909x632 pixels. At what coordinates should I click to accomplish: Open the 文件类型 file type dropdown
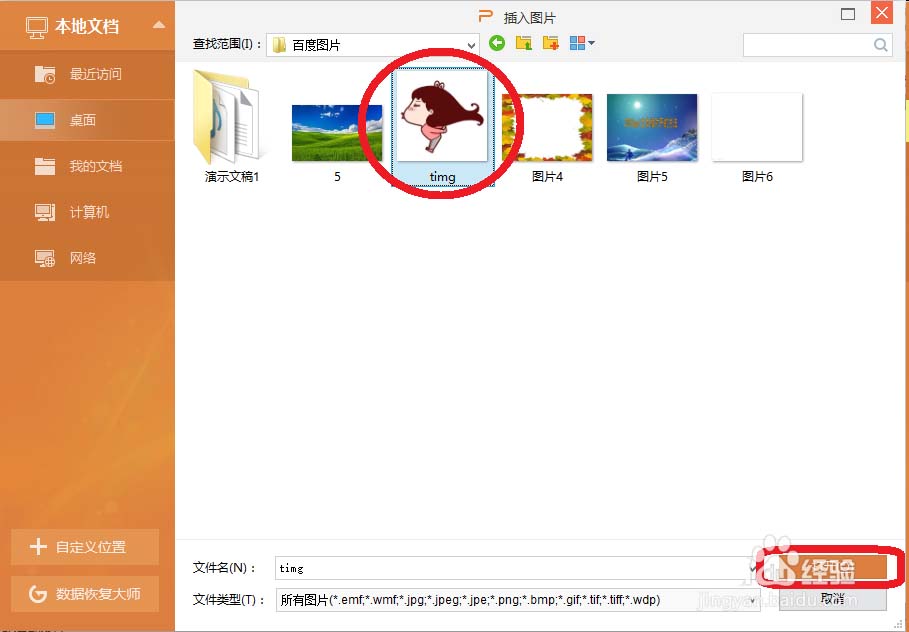pyautogui.click(x=753, y=600)
